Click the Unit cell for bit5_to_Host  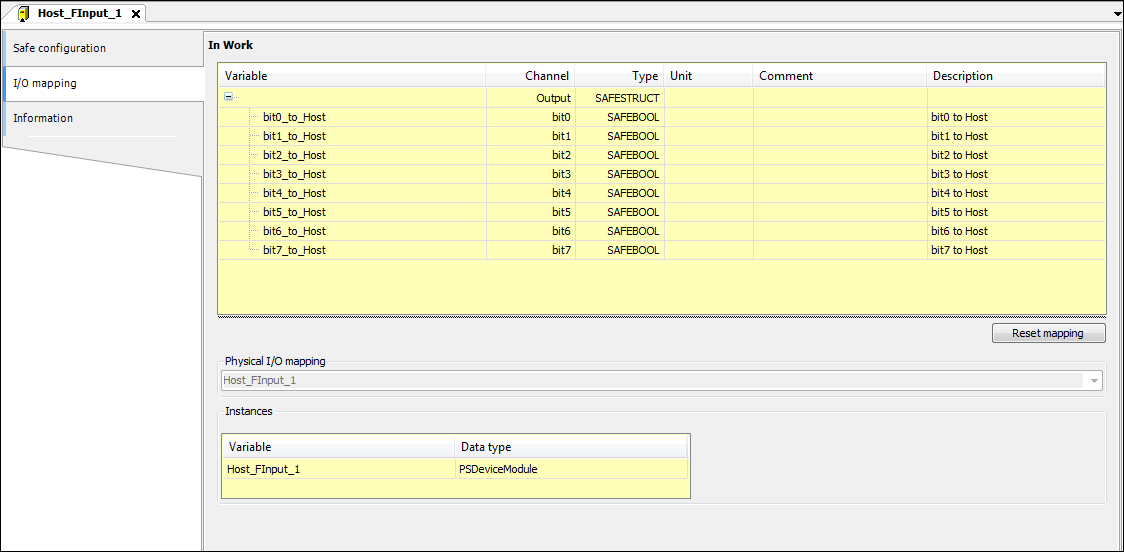[708, 212]
